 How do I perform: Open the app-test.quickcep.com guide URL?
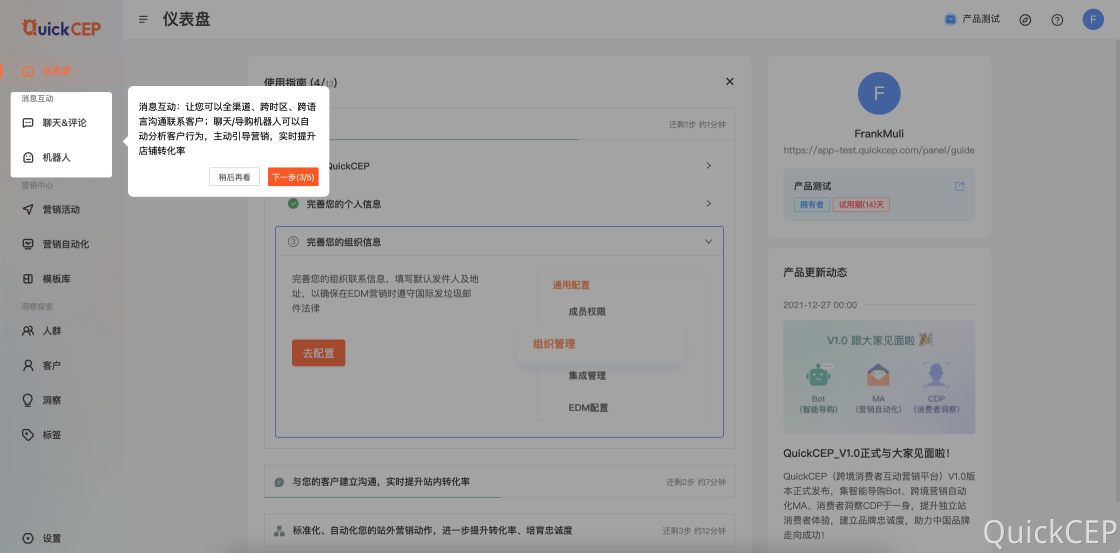(879, 150)
